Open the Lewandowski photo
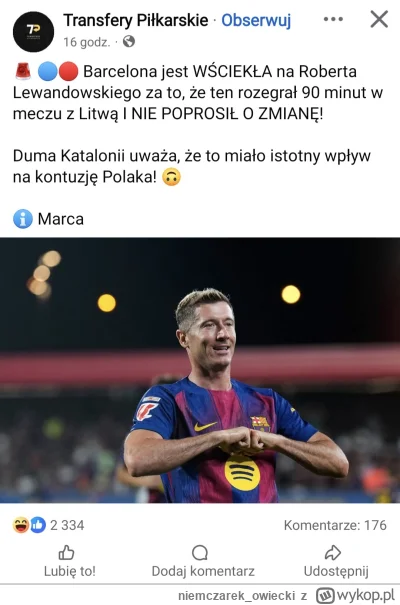This screenshot has width=400, height=605. click(200, 370)
